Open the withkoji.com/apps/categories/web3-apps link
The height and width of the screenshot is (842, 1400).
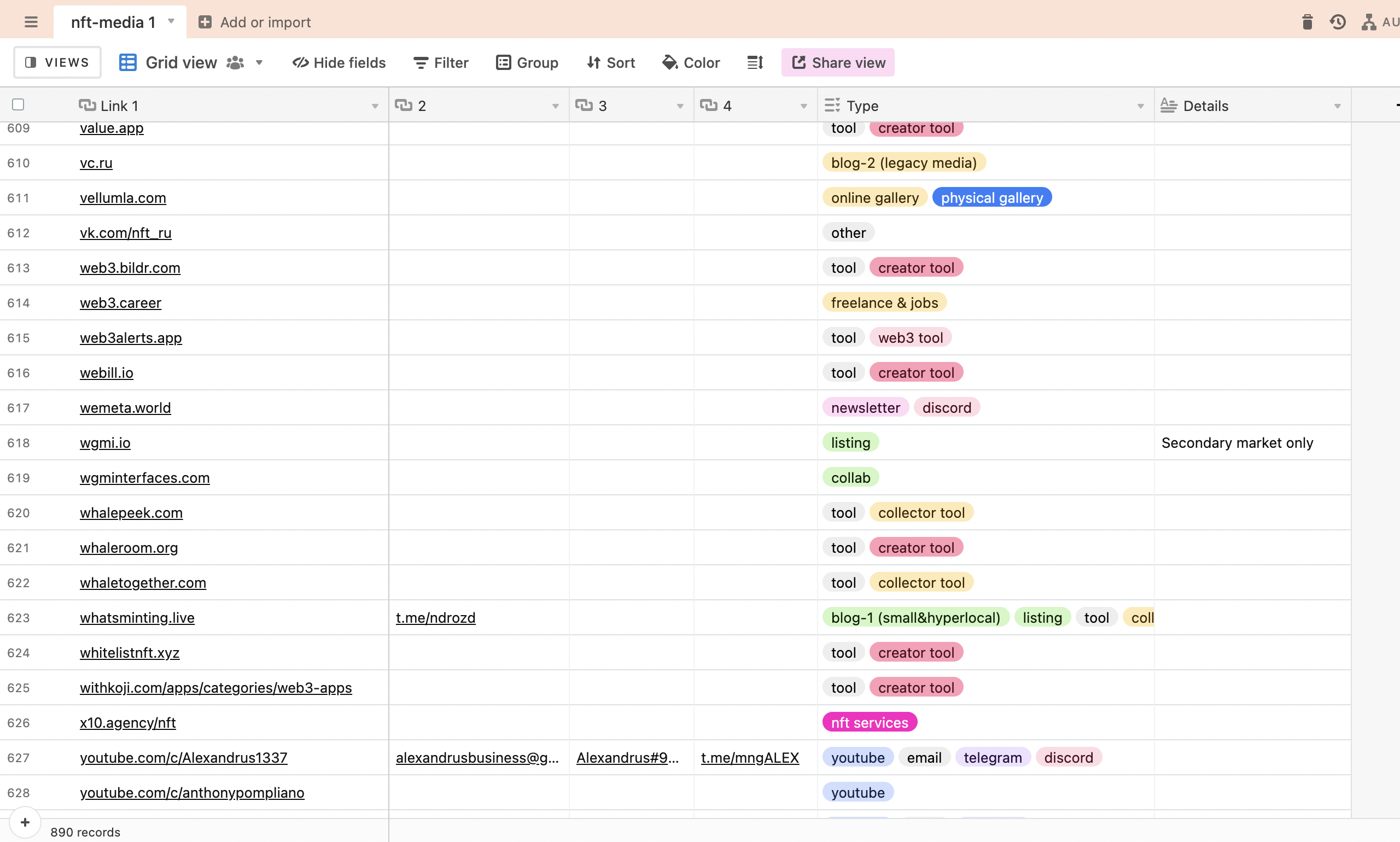pyautogui.click(x=215, y=688)
